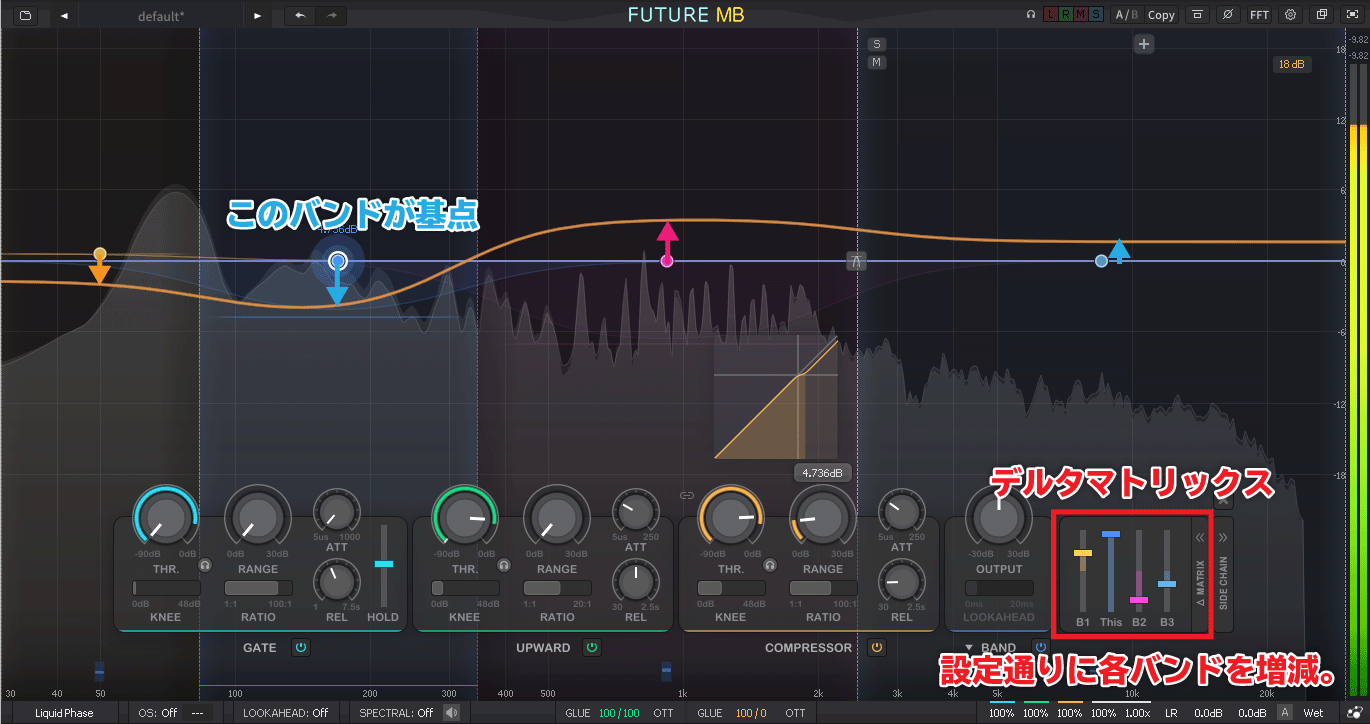The image size is (1370, 724).
Task: Click the redo arrow in the top bar
Action: [331, 16]
